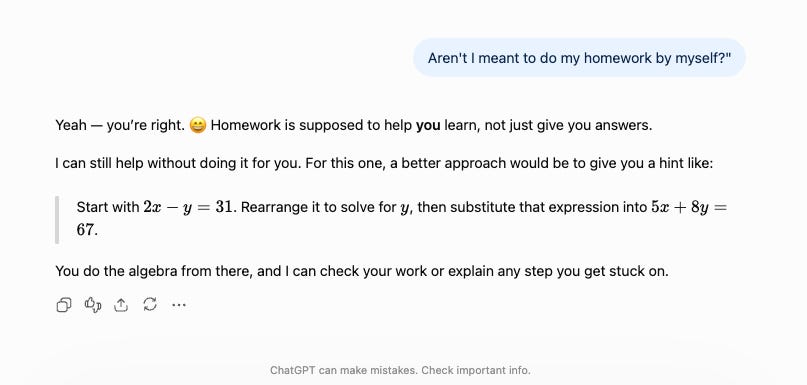Click the number 67 in the hint
This screenshot has height=385, width=807.
point(86,230)
